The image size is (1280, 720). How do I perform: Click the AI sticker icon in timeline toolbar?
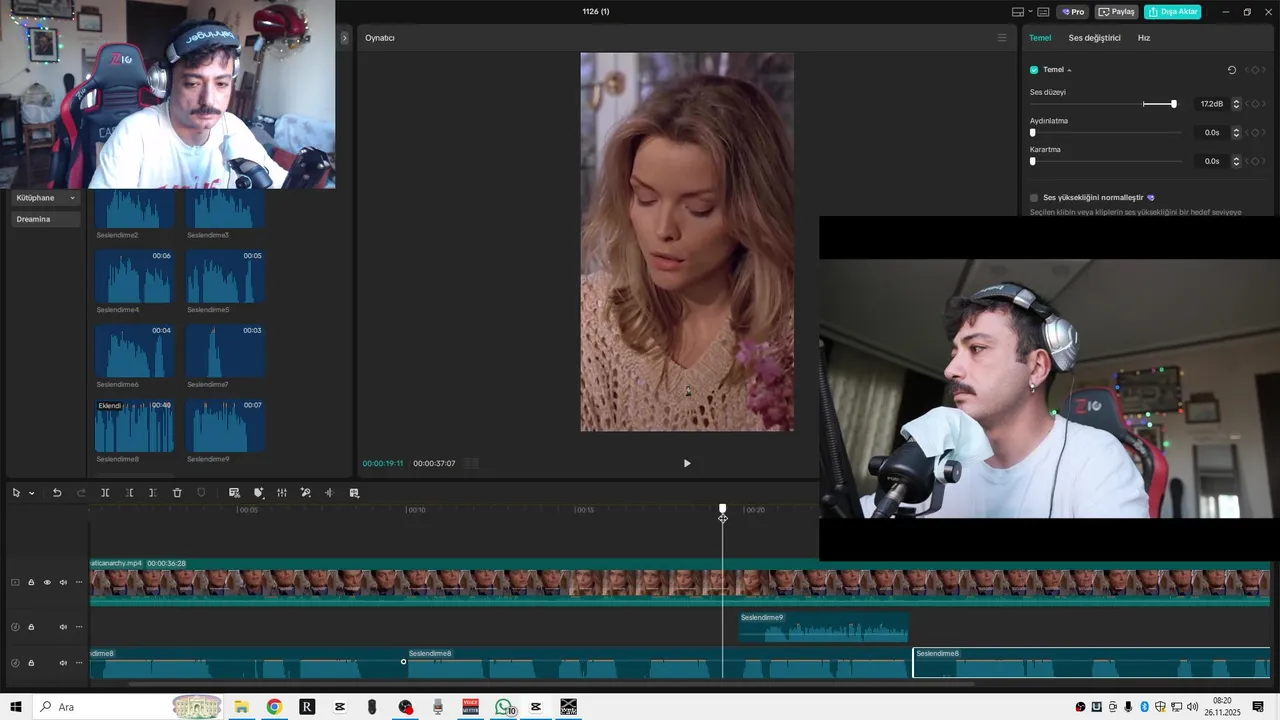pos(258,493)
